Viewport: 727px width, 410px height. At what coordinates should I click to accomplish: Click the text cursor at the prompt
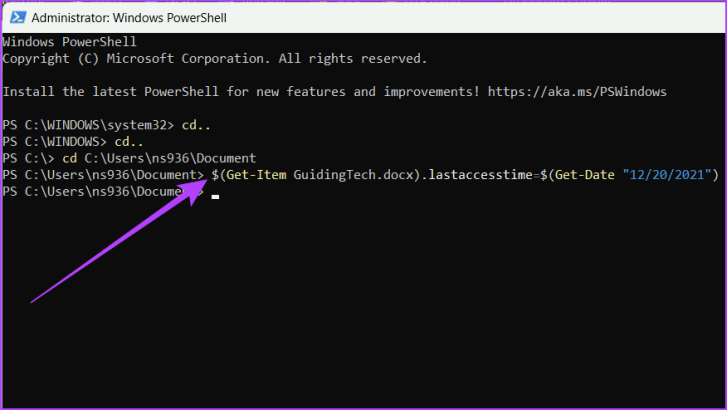[x=215, y=197]
